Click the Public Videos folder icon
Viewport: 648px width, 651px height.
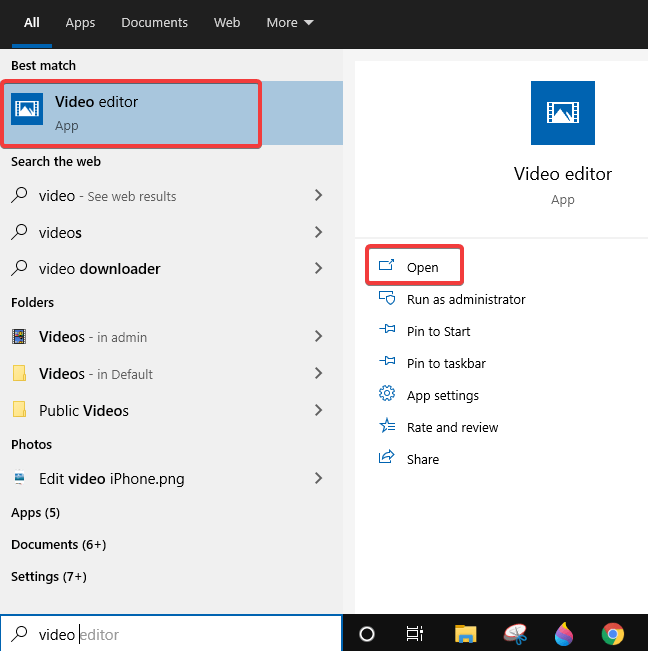pyautogui.click(x=19, y=409)
